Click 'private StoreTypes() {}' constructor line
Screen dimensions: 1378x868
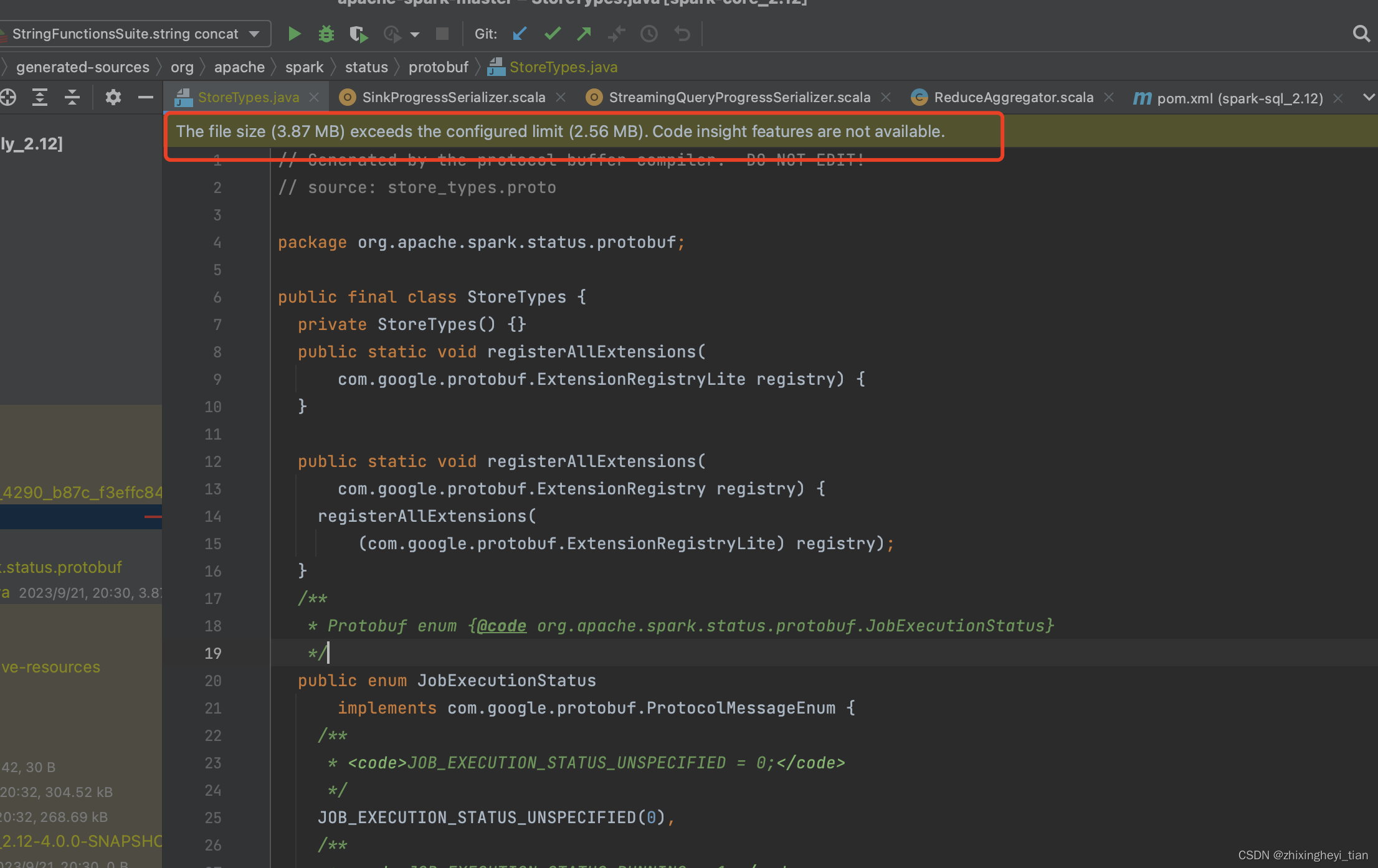412,324
